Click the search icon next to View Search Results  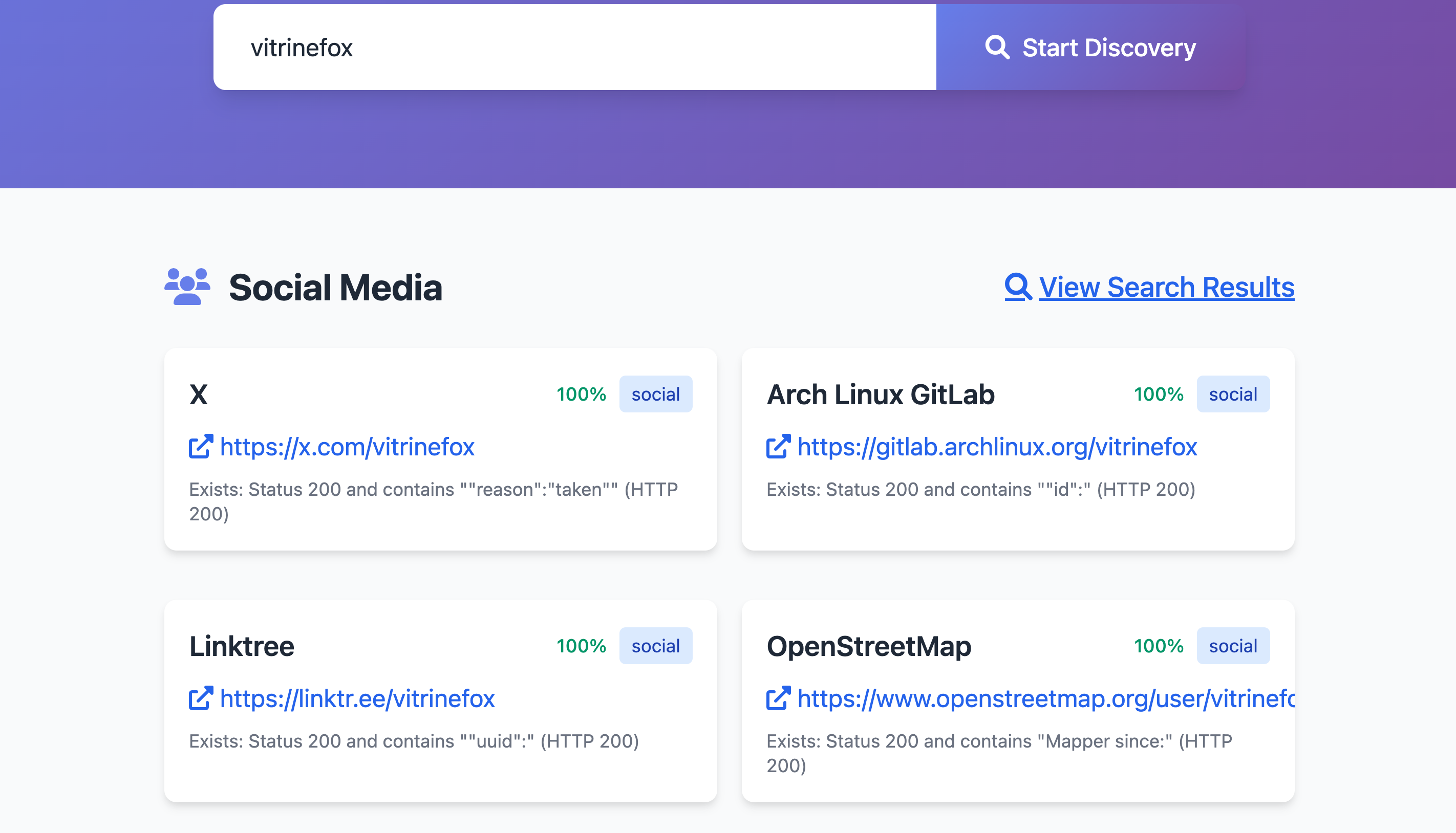pyautogui.click(x=1017, y=287)
